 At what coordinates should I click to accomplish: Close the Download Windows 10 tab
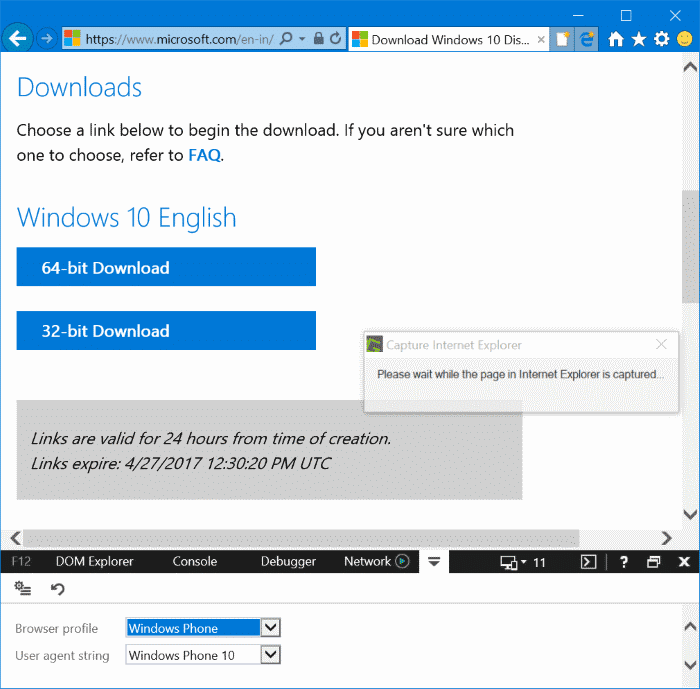(x=541, y=39)
